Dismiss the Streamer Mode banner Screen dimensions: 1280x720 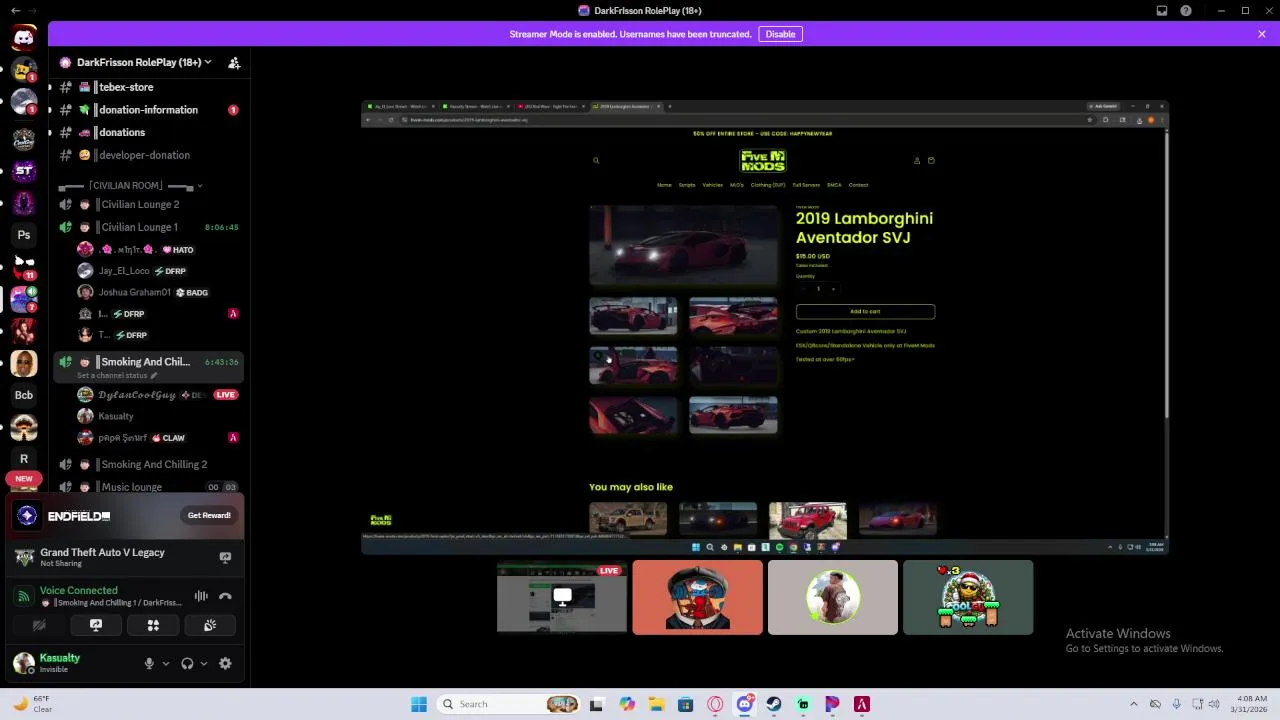coord(1262,34)
